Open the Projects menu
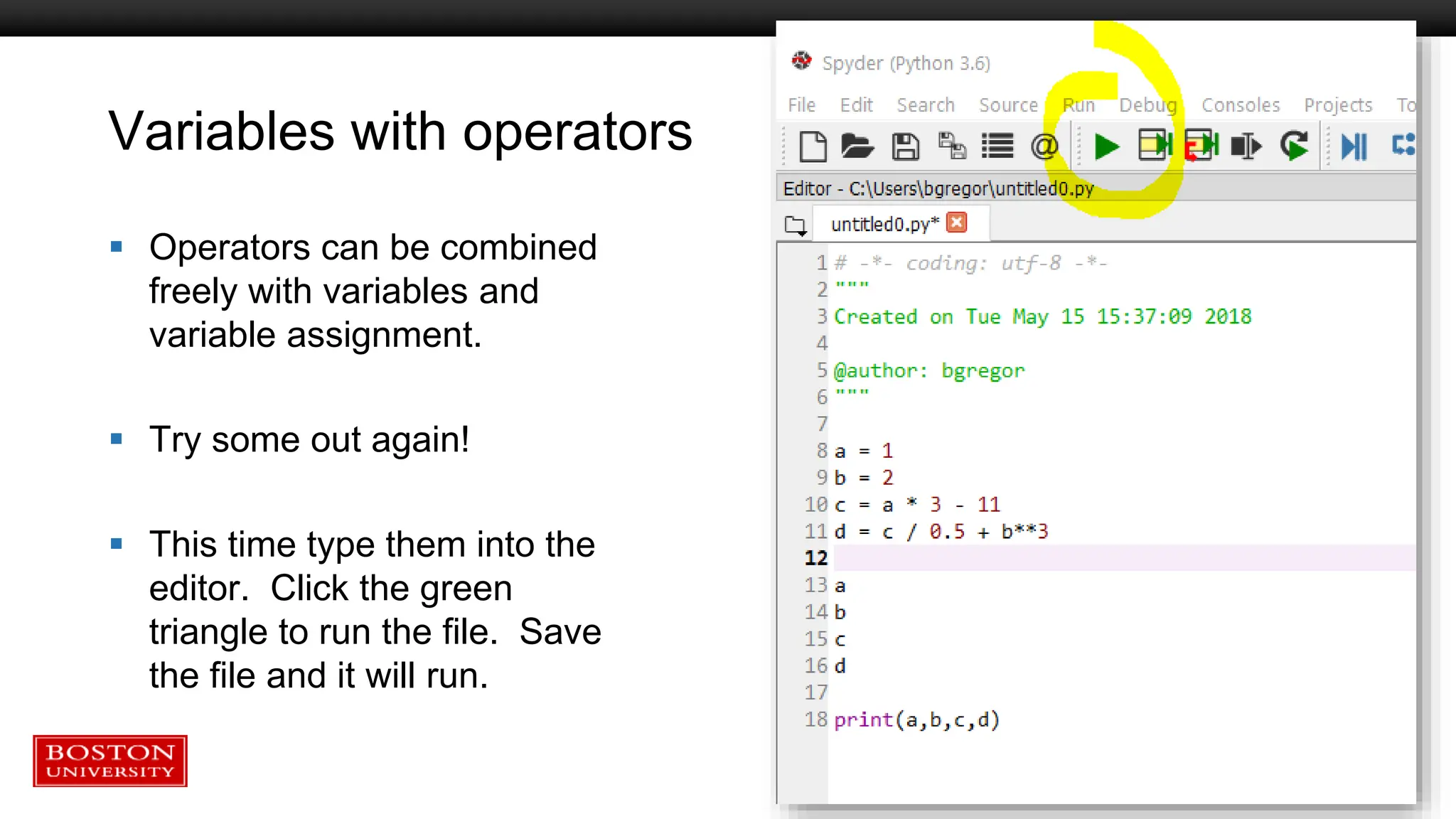 coord(1337,105)
